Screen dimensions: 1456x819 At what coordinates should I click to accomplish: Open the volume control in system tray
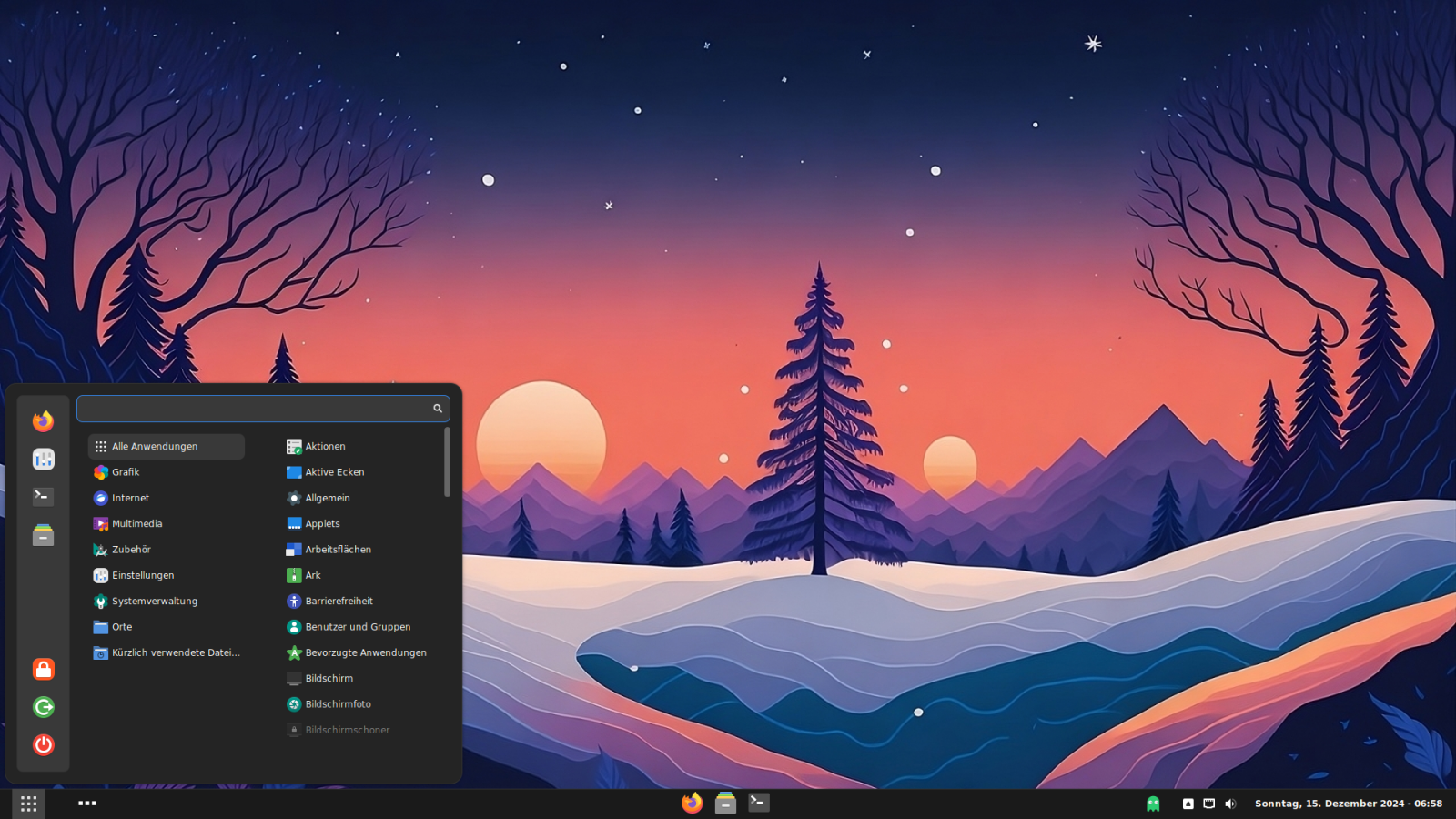pos(1230,804)
